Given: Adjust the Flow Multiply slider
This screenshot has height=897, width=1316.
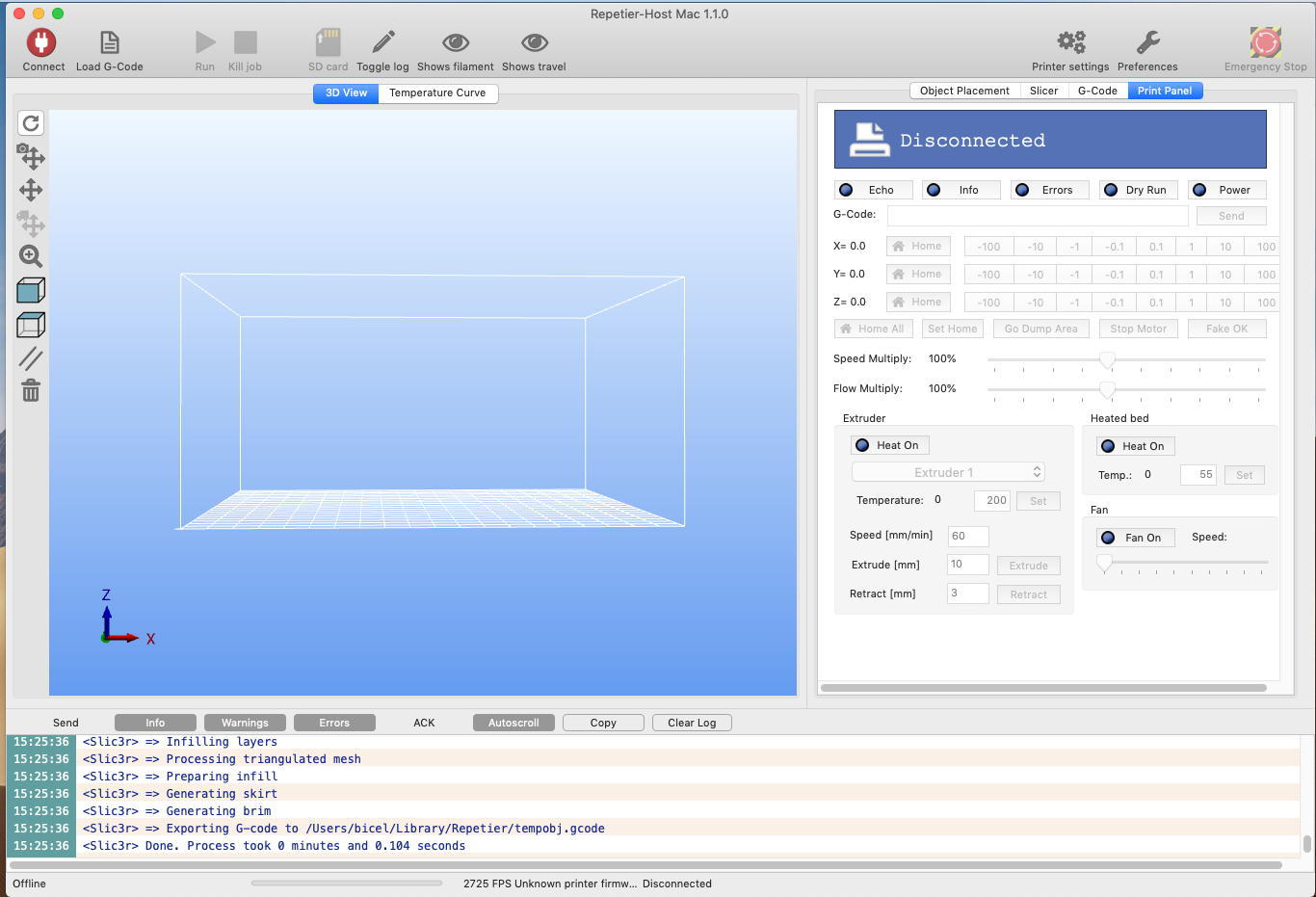Looking at the screenshot, I should pyautogui.click(x=1108, y=390).
